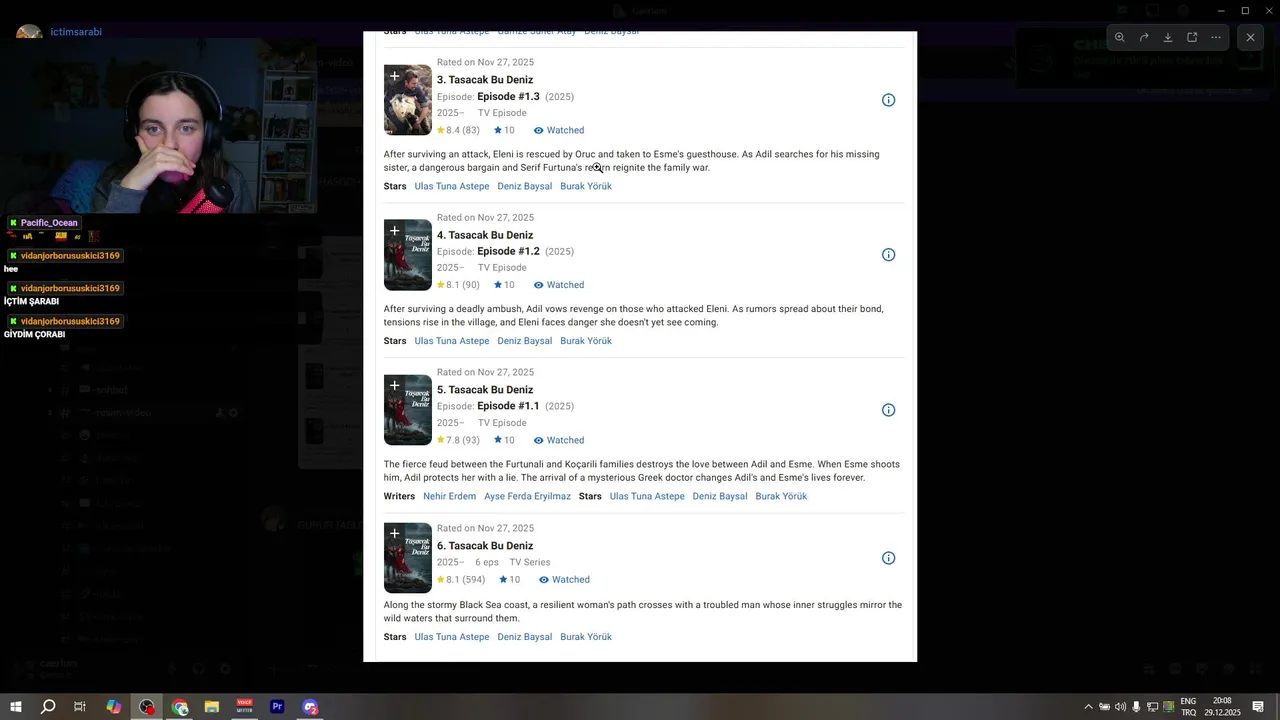Add Episode #1.3 to watchlist plus icon

394,76
